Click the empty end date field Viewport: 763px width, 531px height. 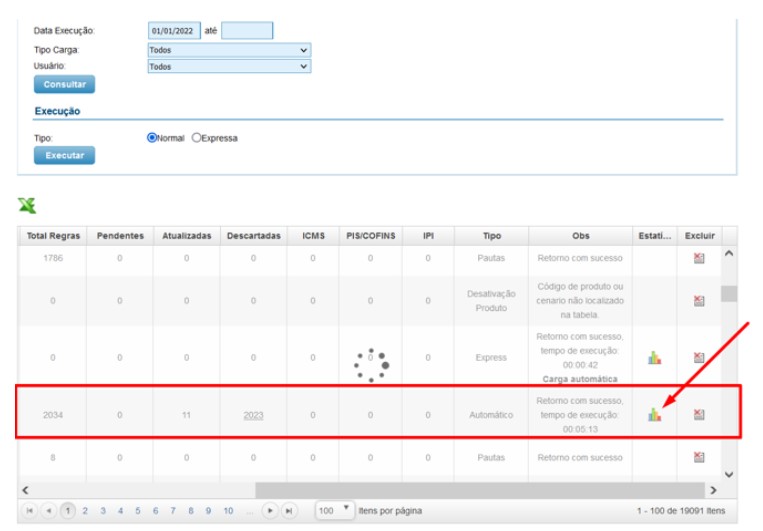247,31
